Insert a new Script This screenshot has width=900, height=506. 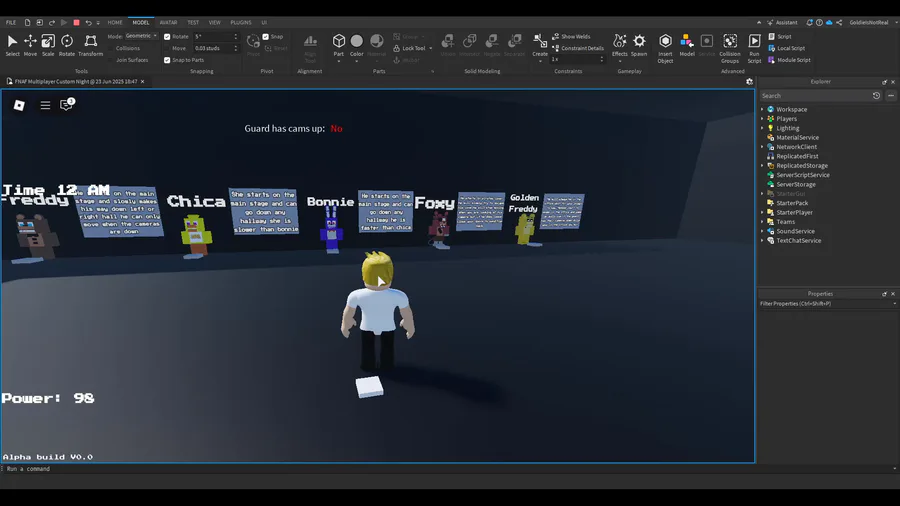[779, 36]
